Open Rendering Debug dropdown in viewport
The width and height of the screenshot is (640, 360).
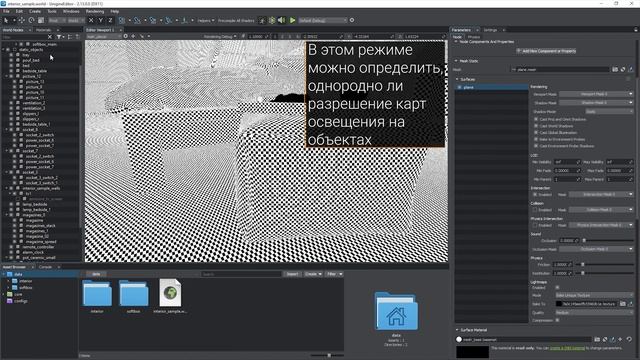point(220,36)
